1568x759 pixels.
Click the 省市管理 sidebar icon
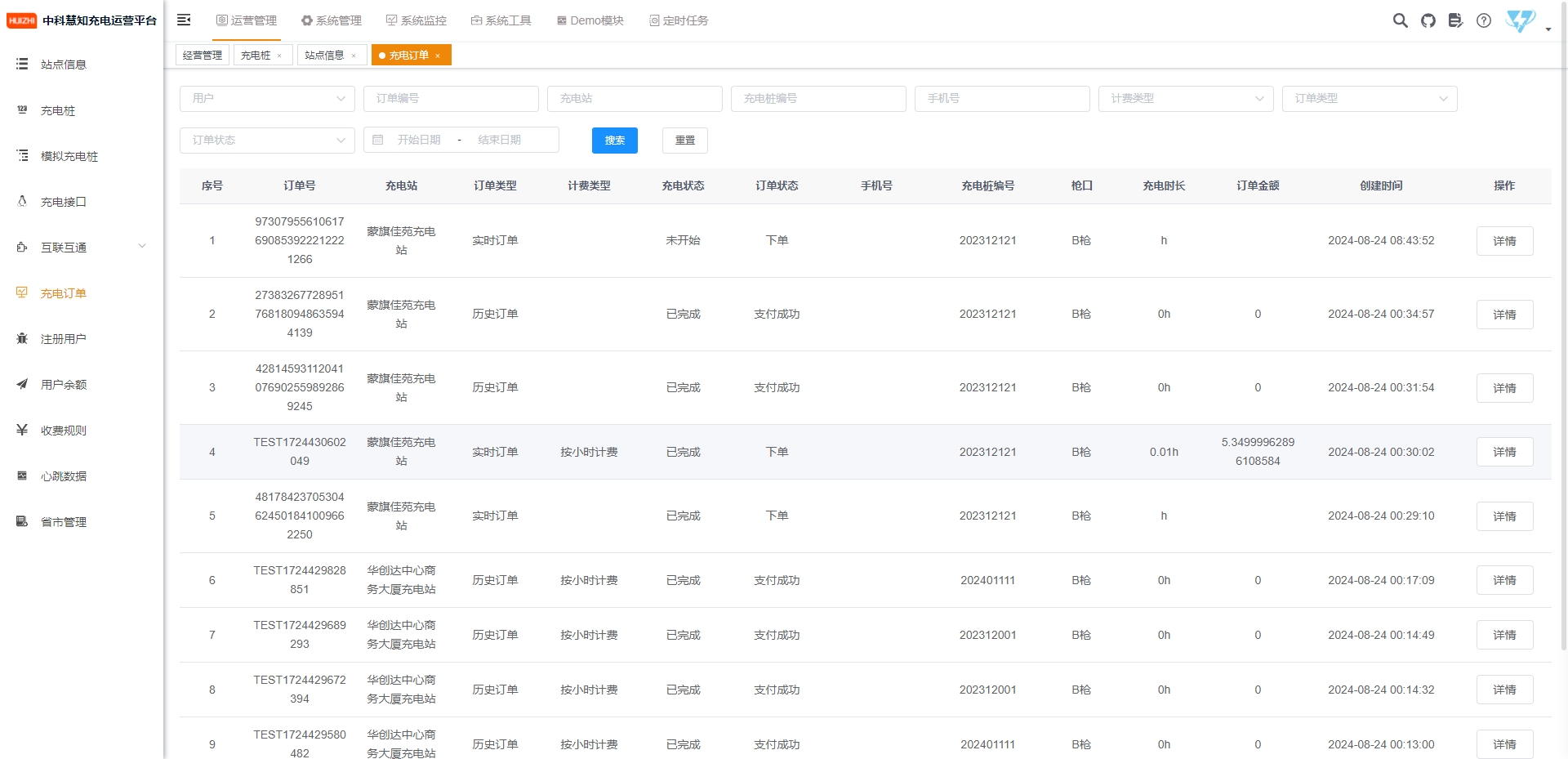(x=22, y=521)
